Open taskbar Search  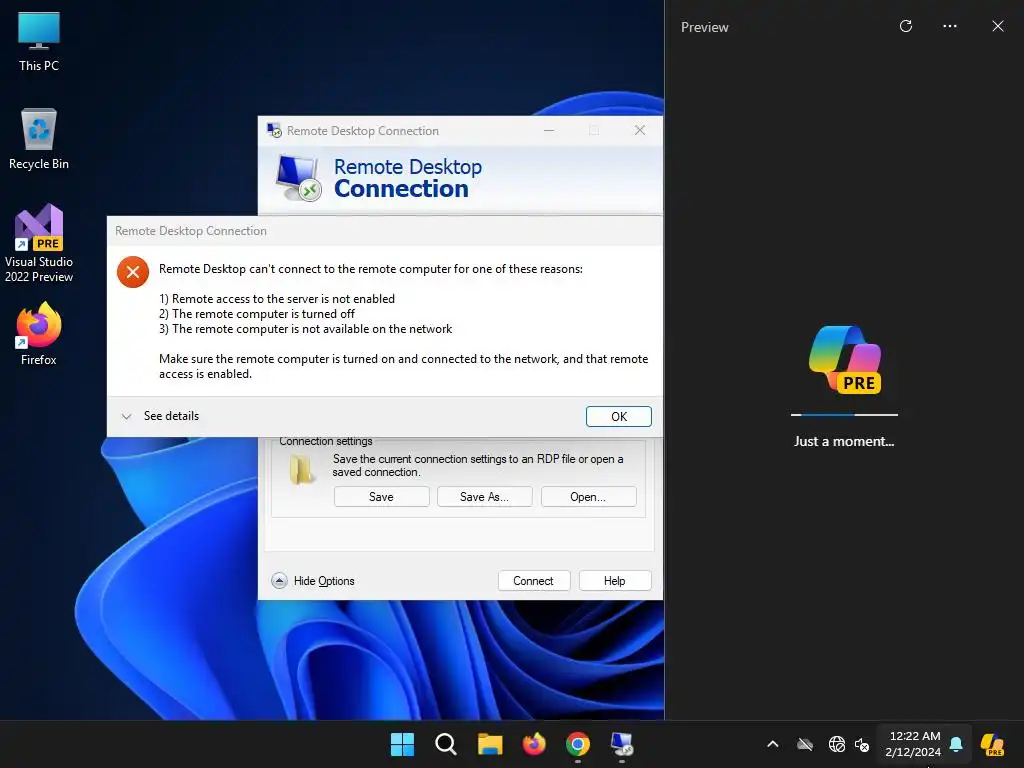(x=446, y=744)
